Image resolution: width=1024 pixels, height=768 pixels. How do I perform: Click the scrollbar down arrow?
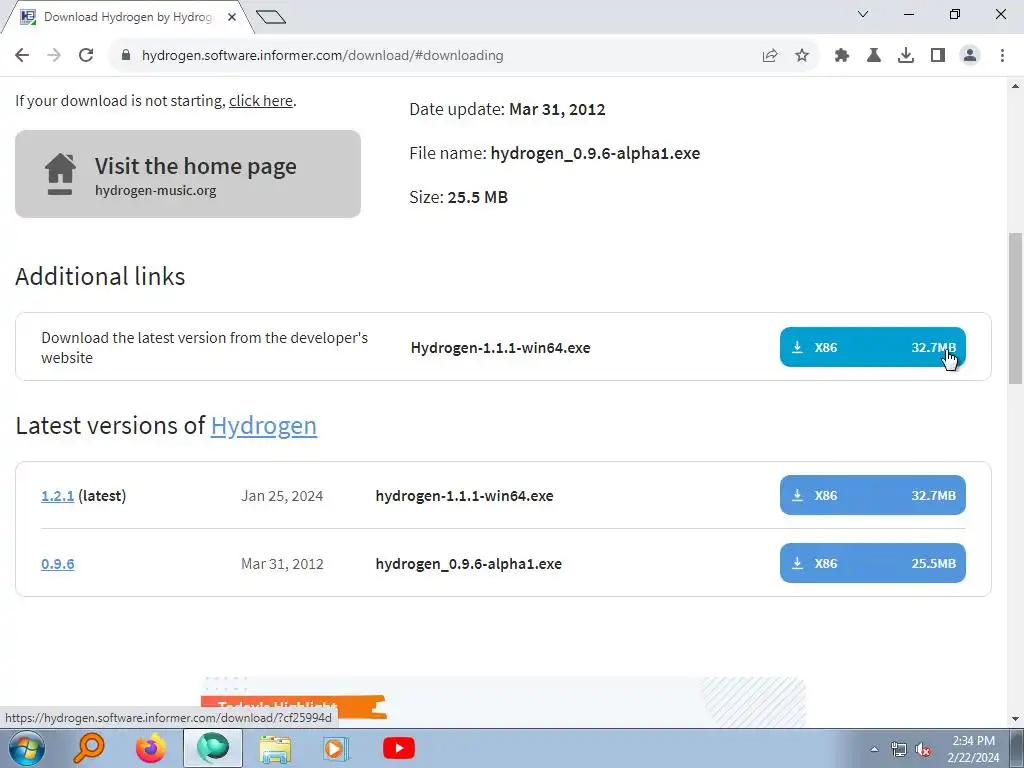[x=1016, y=719]
